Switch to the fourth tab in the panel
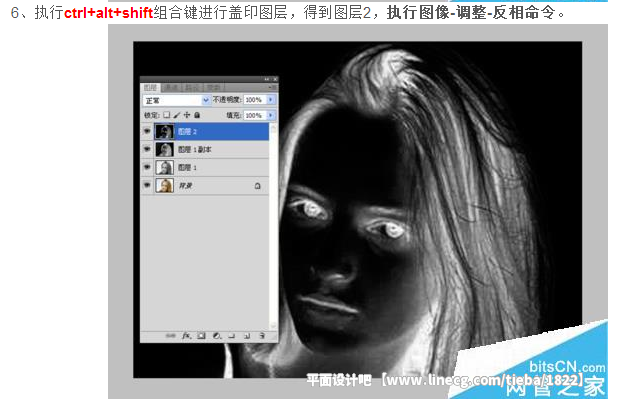 click(214, 88)
